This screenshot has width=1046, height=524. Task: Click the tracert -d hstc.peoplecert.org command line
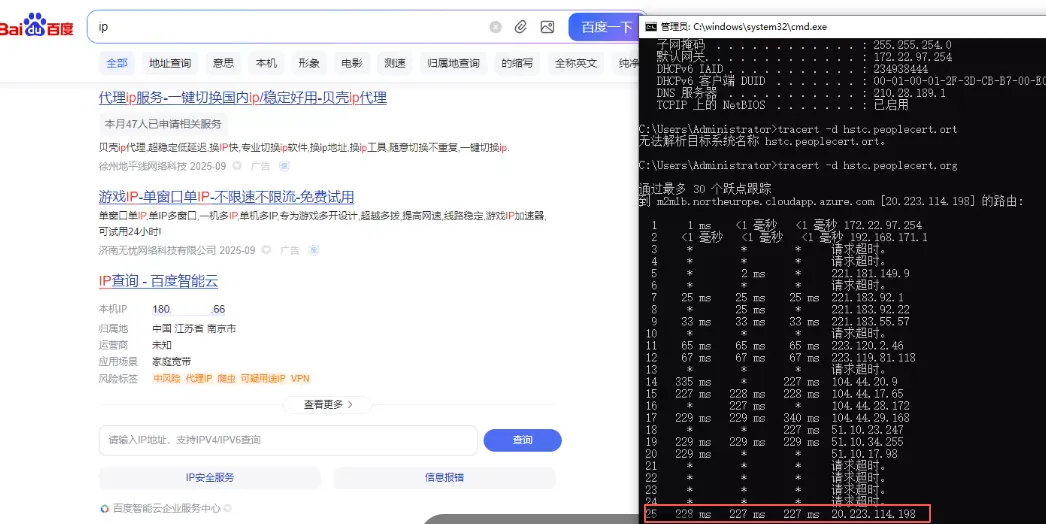[x=798, y=165]
